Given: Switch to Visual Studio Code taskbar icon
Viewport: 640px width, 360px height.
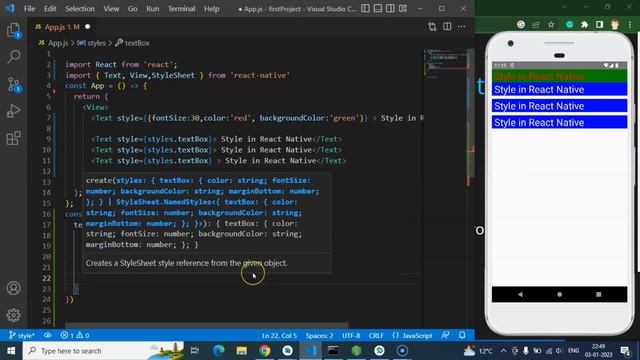Looking at the screenshot, I should click(x=310, y=351).
